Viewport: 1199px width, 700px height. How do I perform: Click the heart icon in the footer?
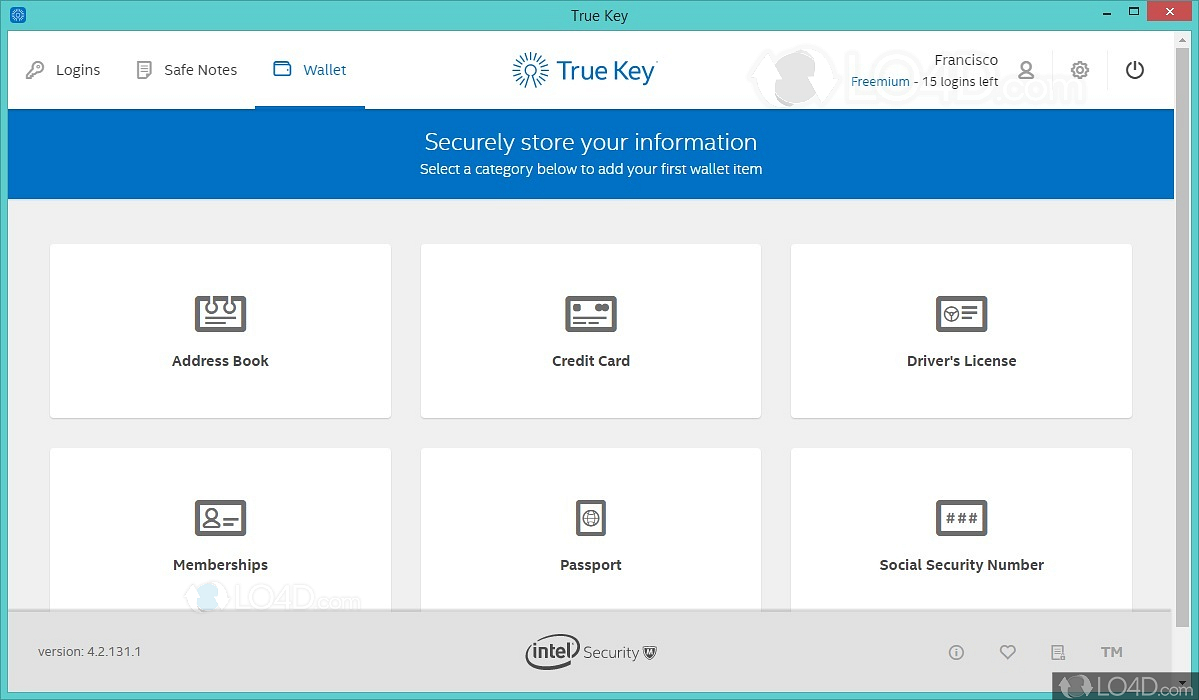pos(1008,652)
